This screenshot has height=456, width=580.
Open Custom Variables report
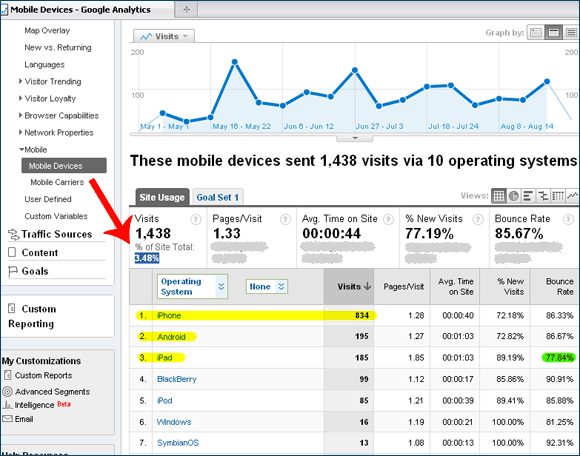(x=56, y=216)
